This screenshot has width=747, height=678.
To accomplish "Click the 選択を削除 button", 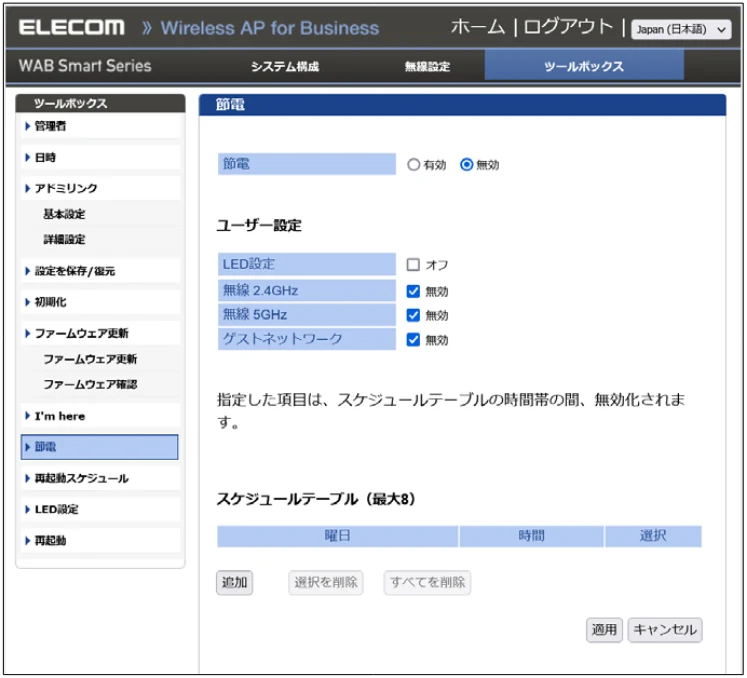I will pos(326,582).
